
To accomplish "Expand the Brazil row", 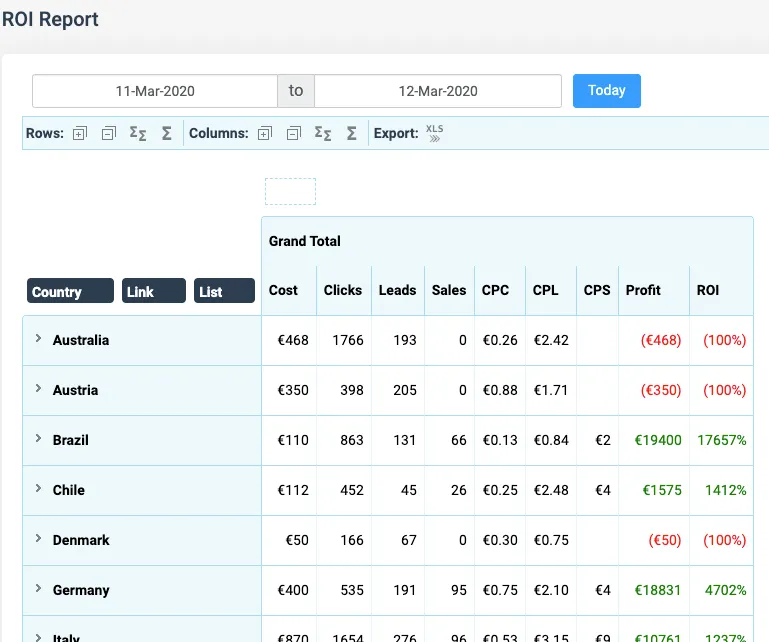I will click(x=38, y=438).
